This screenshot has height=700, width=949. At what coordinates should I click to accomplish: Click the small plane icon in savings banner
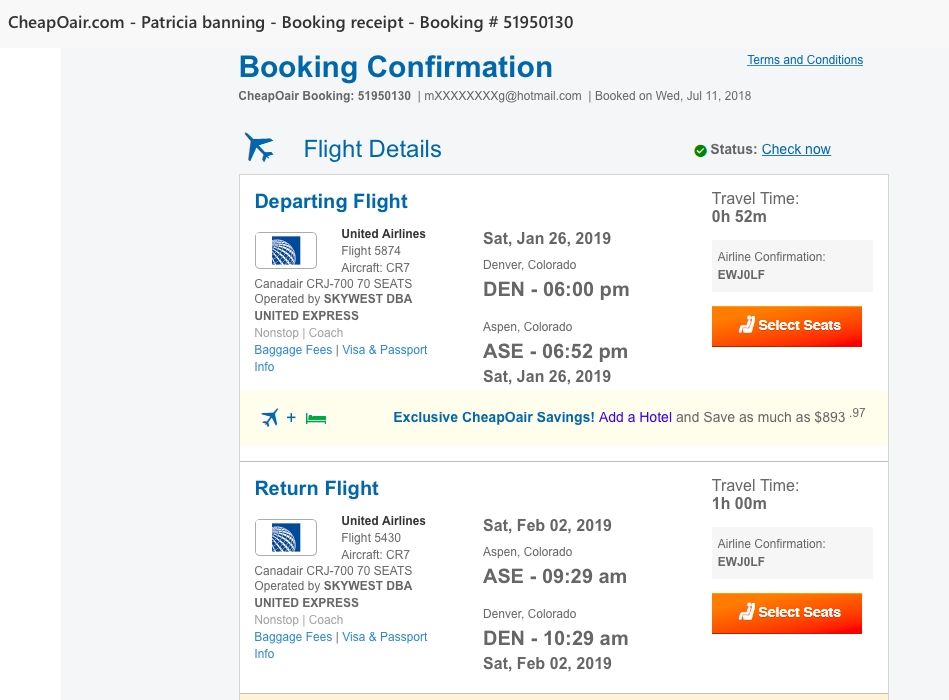click(x=270, y=417)
